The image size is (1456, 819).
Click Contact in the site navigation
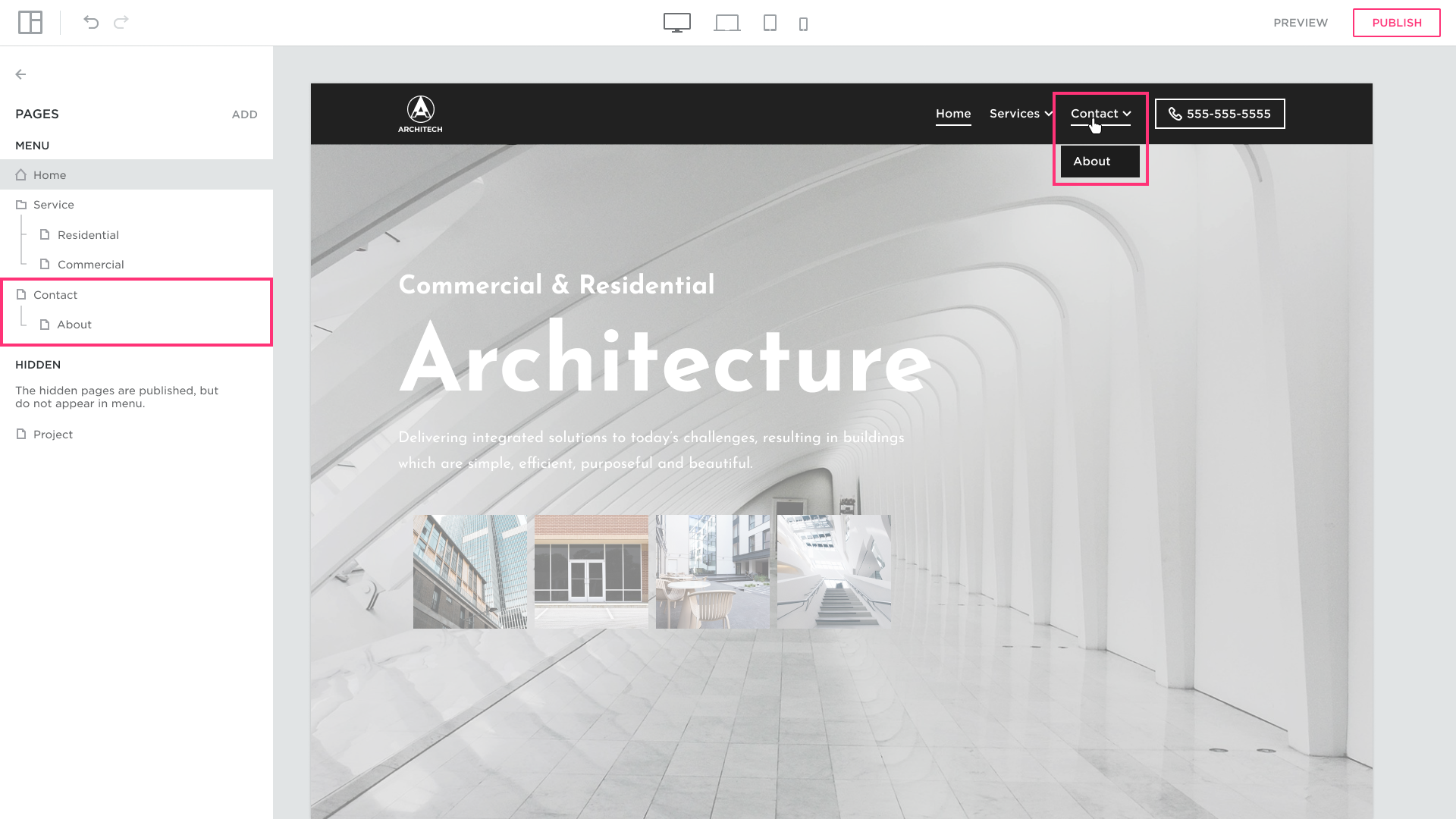point(1094,114)
